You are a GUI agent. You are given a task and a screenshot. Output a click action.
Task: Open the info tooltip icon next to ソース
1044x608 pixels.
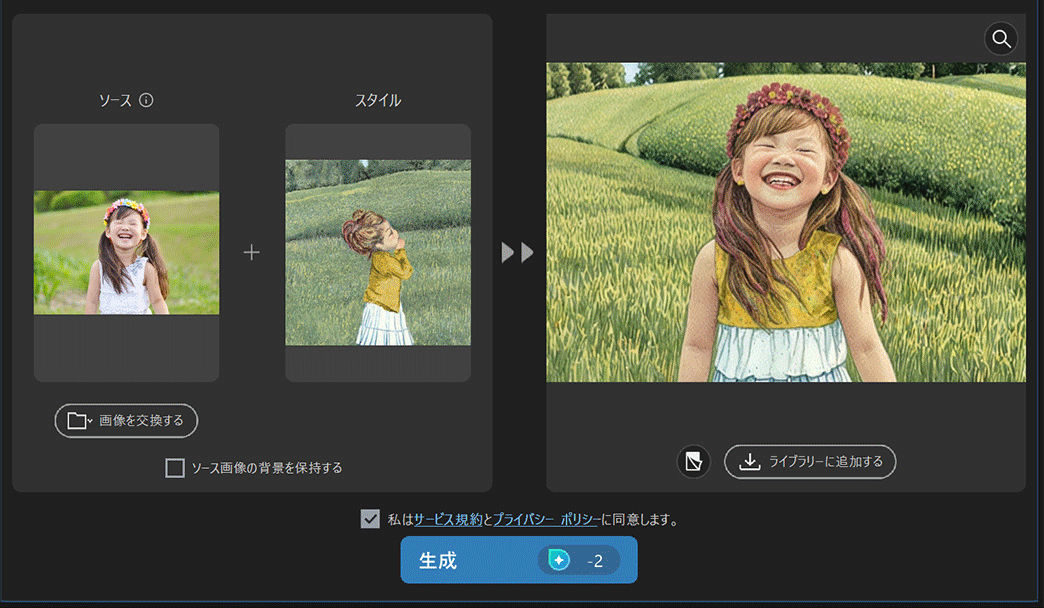(x=146, y=100)
